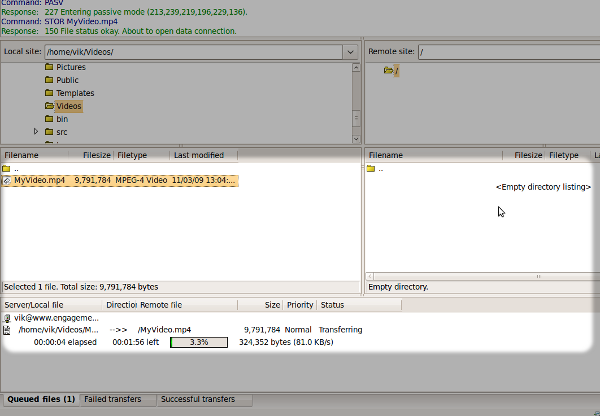Sort local files by Filetype column
Viewport: 600px width, 416px height.
pos(142,155)
